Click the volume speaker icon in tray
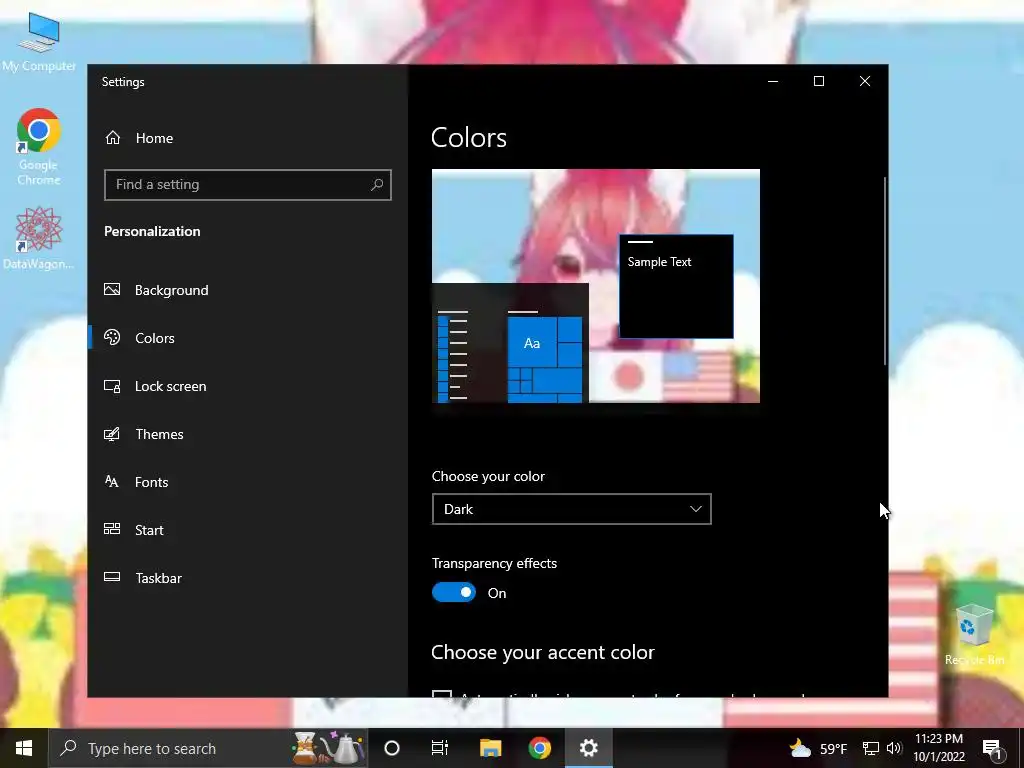1024x768 pixels. point(894,748)
